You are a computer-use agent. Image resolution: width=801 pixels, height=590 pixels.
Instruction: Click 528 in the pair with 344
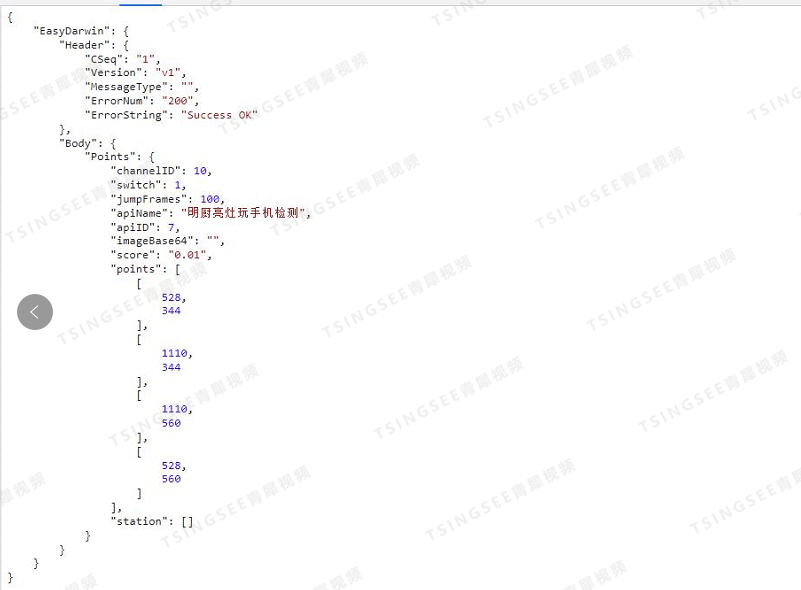[171, 297]
